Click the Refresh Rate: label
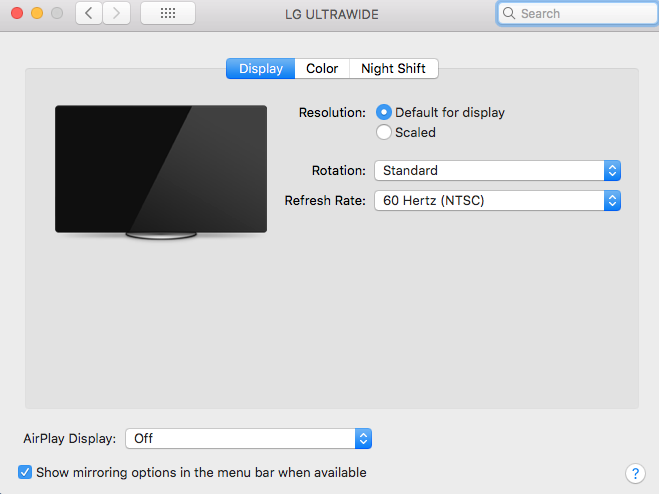 [x=325, y=201]
